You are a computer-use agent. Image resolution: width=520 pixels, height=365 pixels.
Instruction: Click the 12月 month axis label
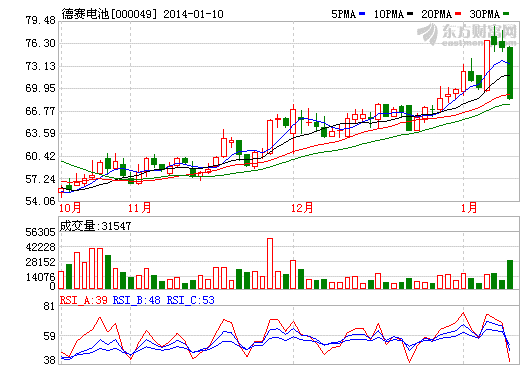tap(302, 208)
